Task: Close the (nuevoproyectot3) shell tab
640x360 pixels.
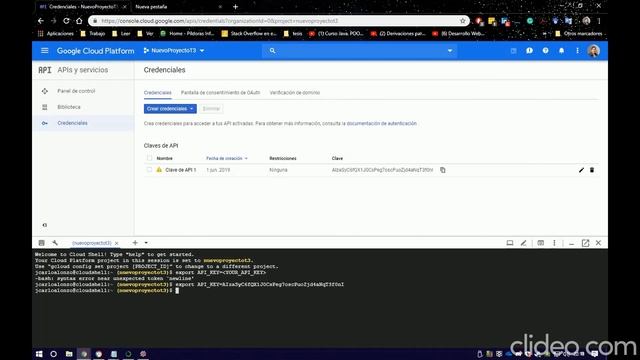Action: (x=116, y=243)
